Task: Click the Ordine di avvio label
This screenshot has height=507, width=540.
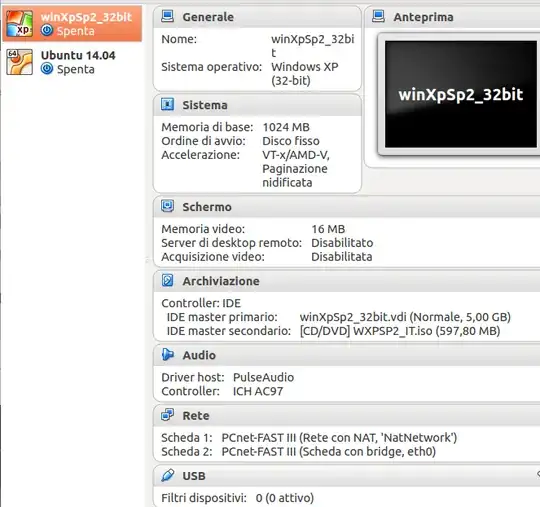Action: coord(204,141)
